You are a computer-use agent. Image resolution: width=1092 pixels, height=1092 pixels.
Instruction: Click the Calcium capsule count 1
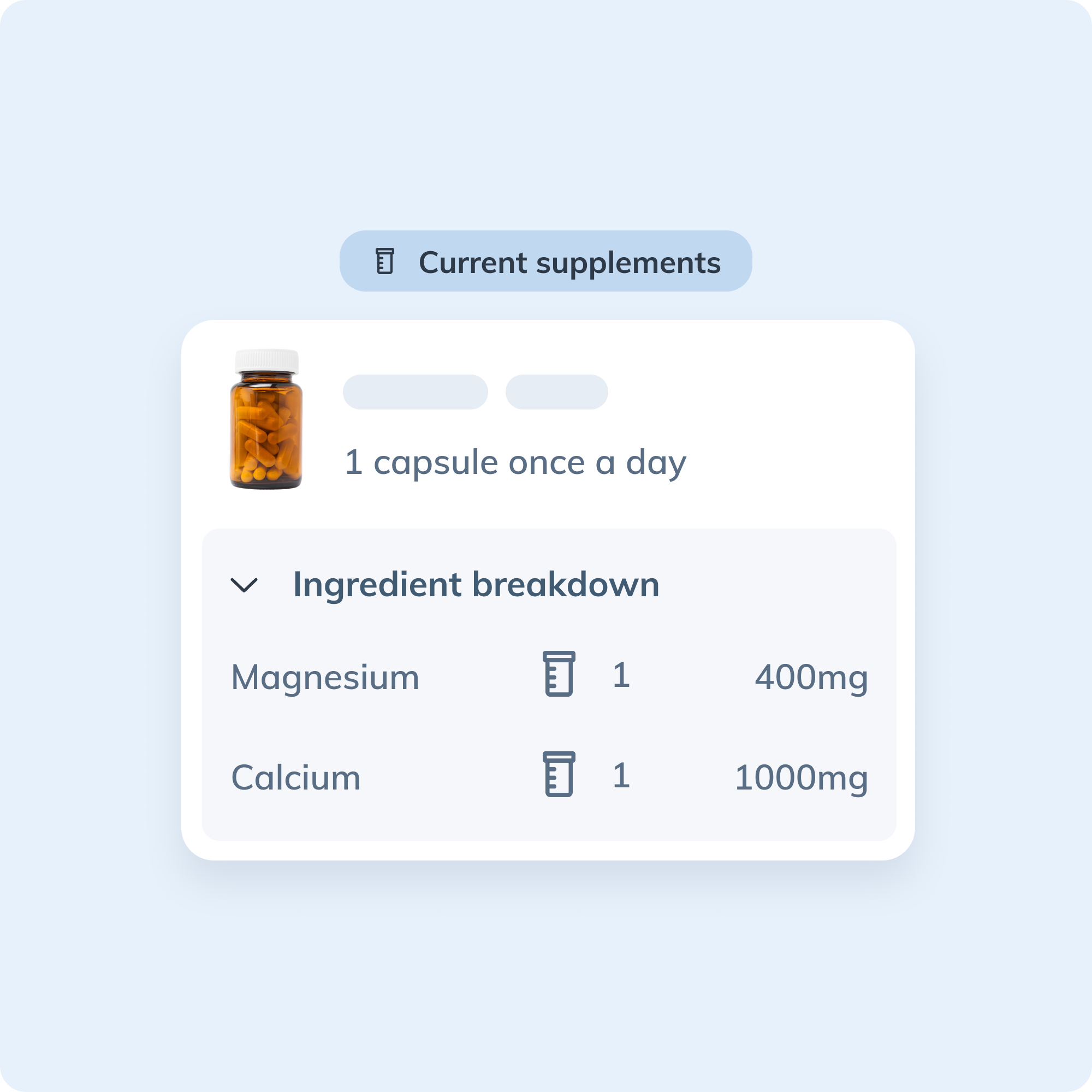coord(621,775)
